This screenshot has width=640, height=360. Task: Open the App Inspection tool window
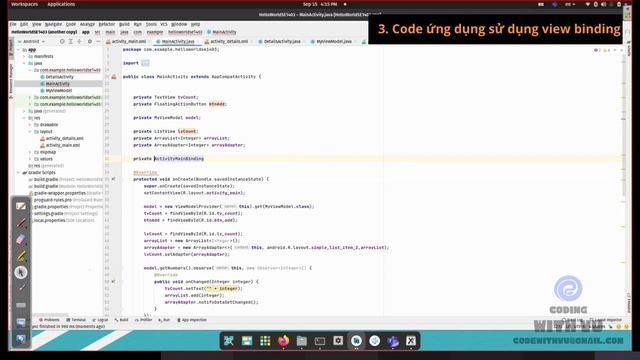[192, 320]
